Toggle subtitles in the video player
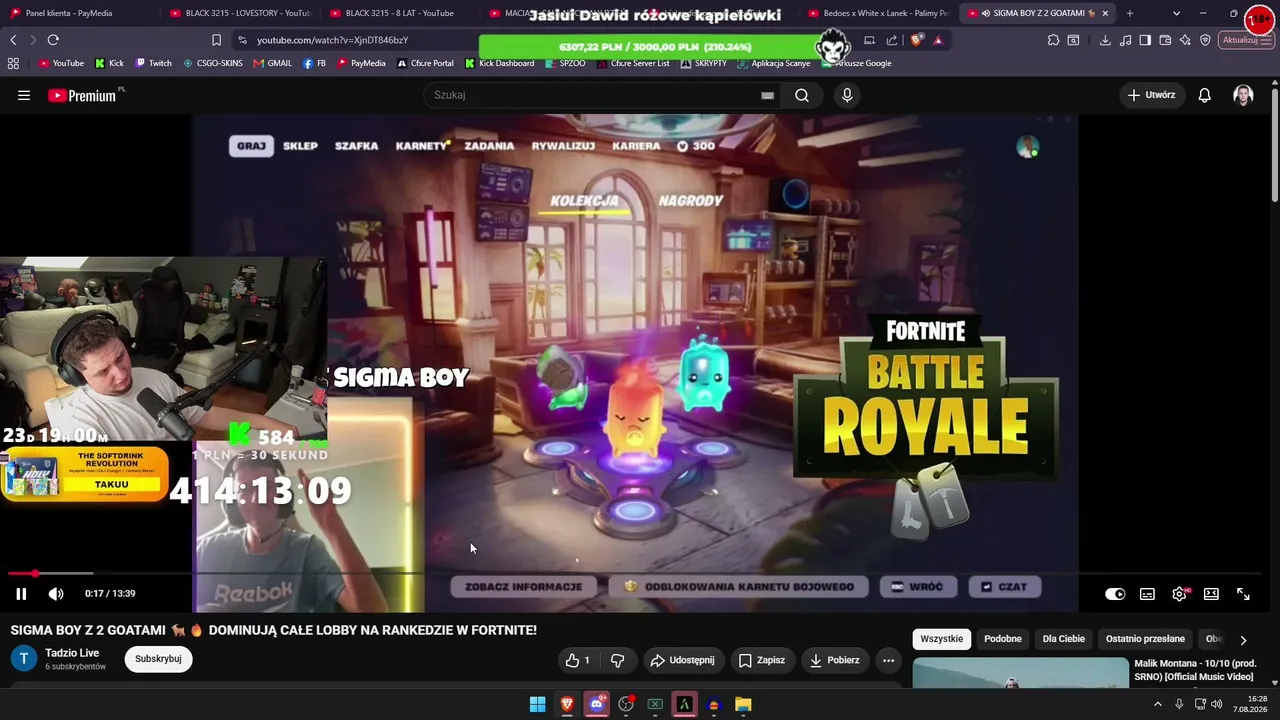The image size is (1280, 720). tap(1147, 594)
